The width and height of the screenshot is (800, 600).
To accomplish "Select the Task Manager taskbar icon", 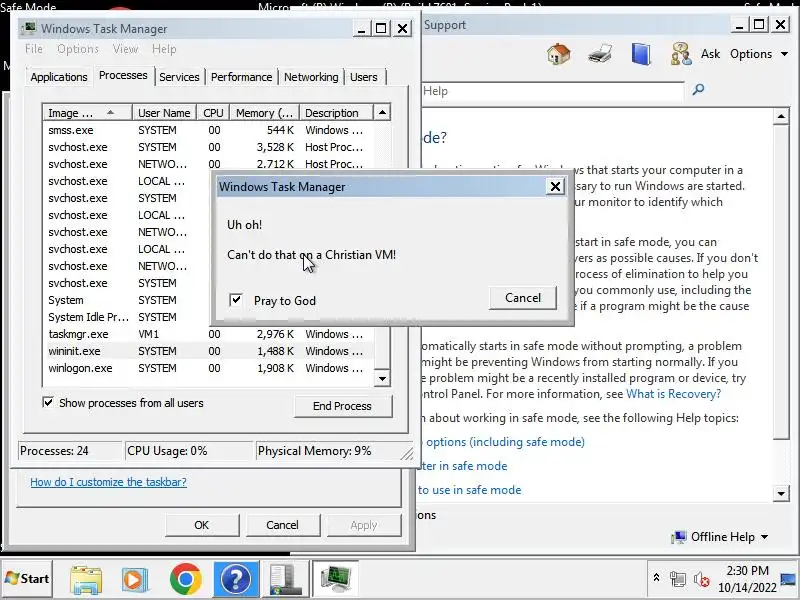I will point(335,580).
